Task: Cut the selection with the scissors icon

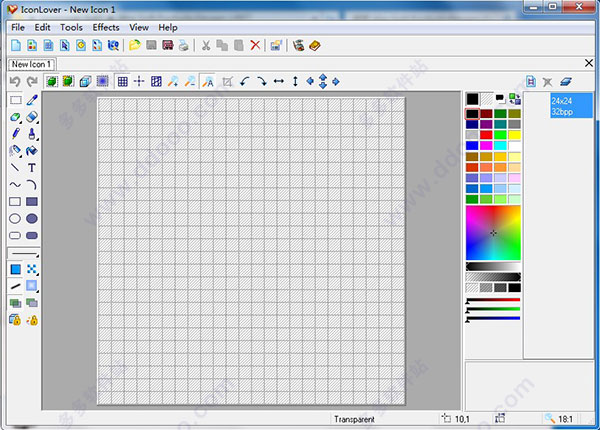Action: point(206,46)
